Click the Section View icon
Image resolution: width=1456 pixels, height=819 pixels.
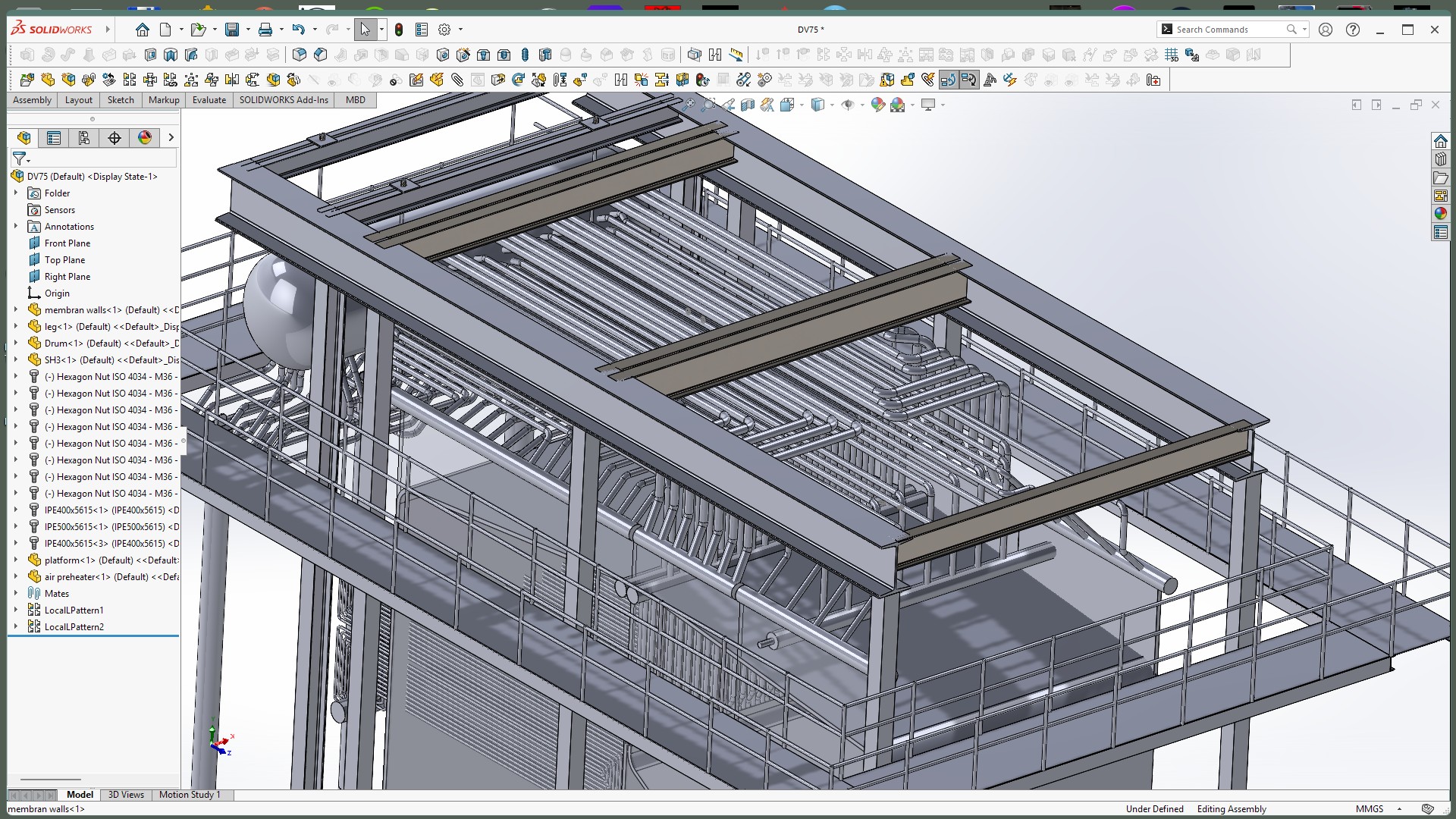click(748, 105)
